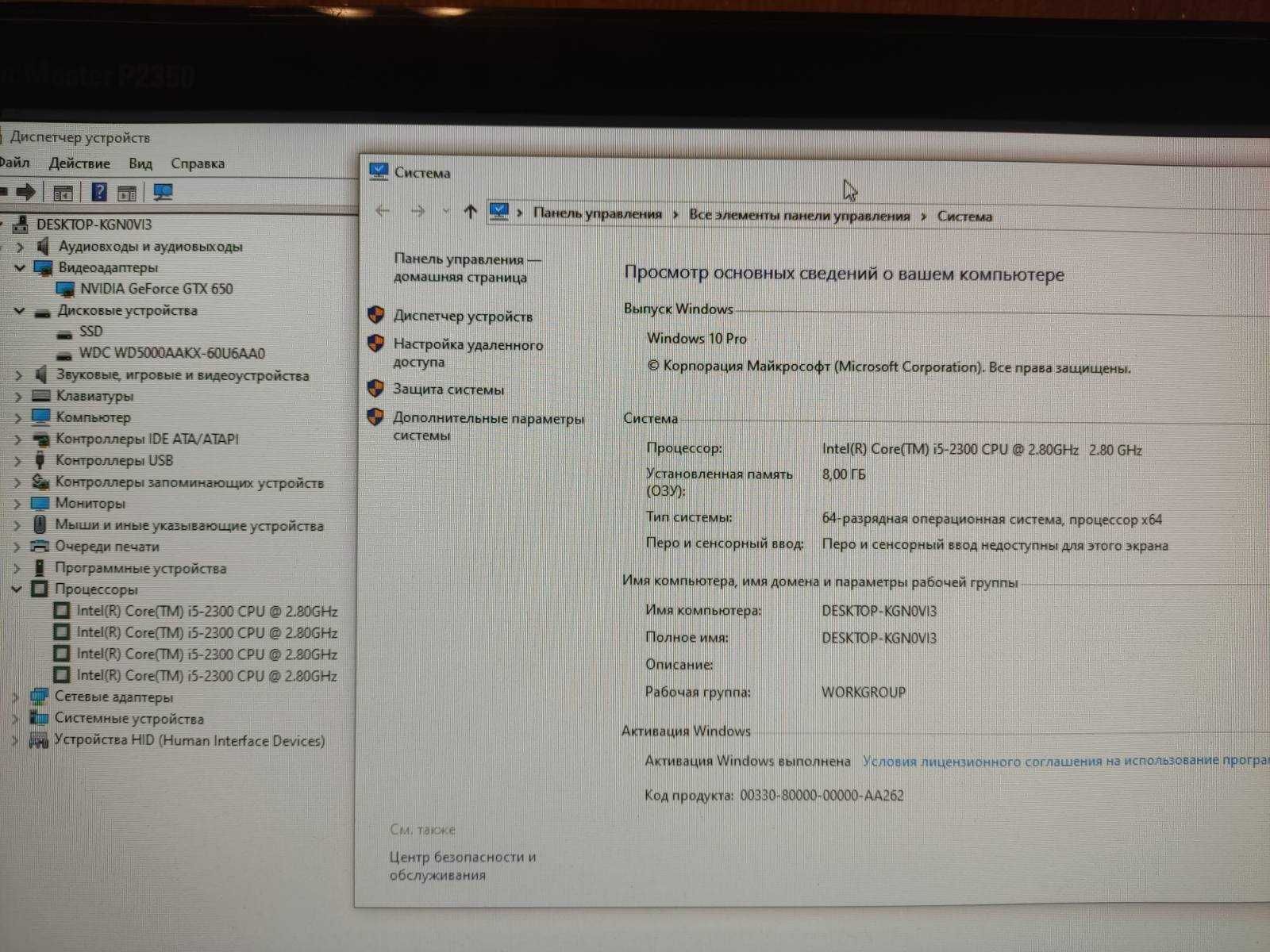Screen dimensions: 1270x952
Task: Open Панель управления — домашняя страница link
Action: point(467,268)
